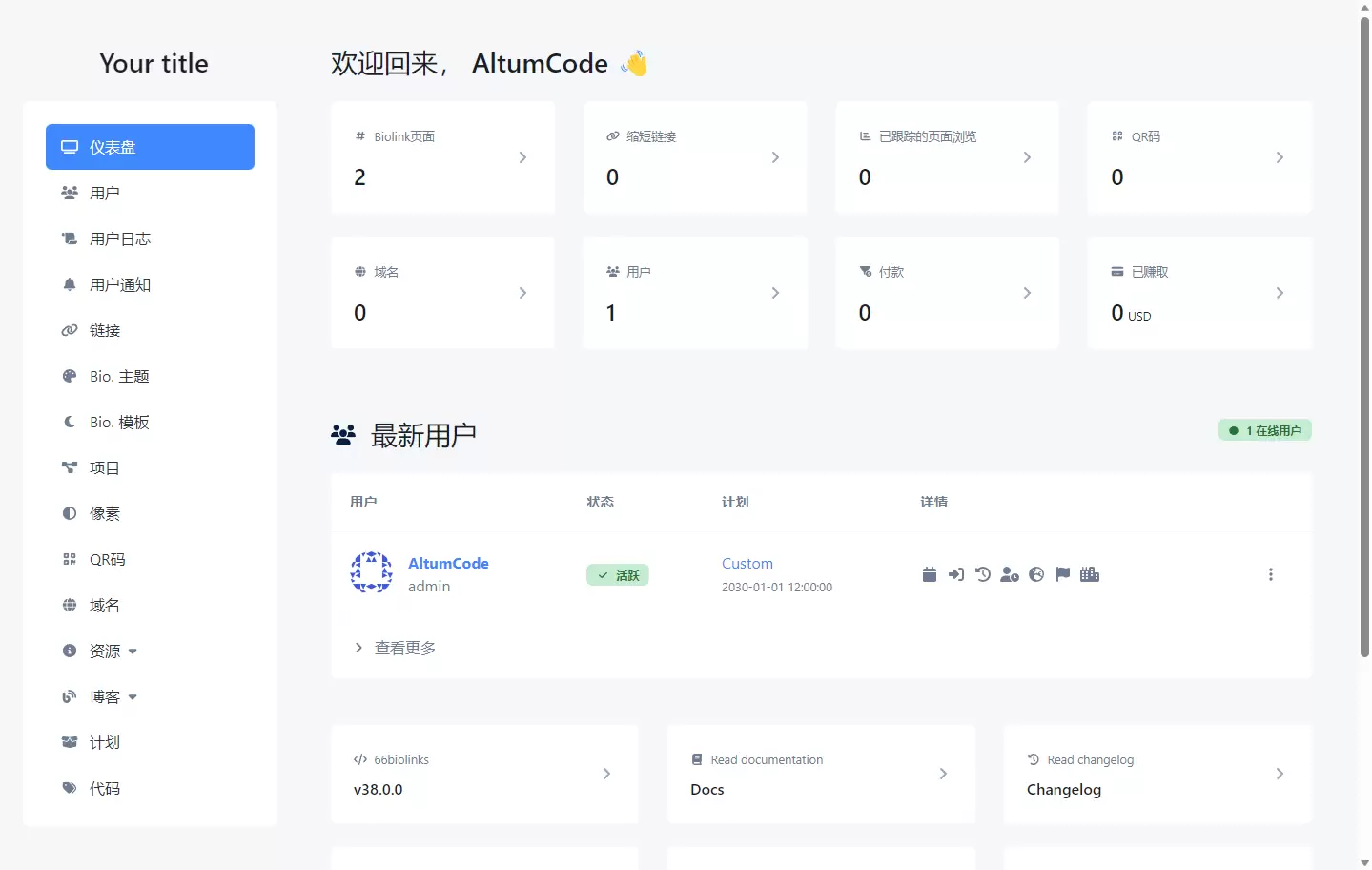Click the scroll icon beside 用户日志
This screenshot has width=1372, height=870.
70,238
